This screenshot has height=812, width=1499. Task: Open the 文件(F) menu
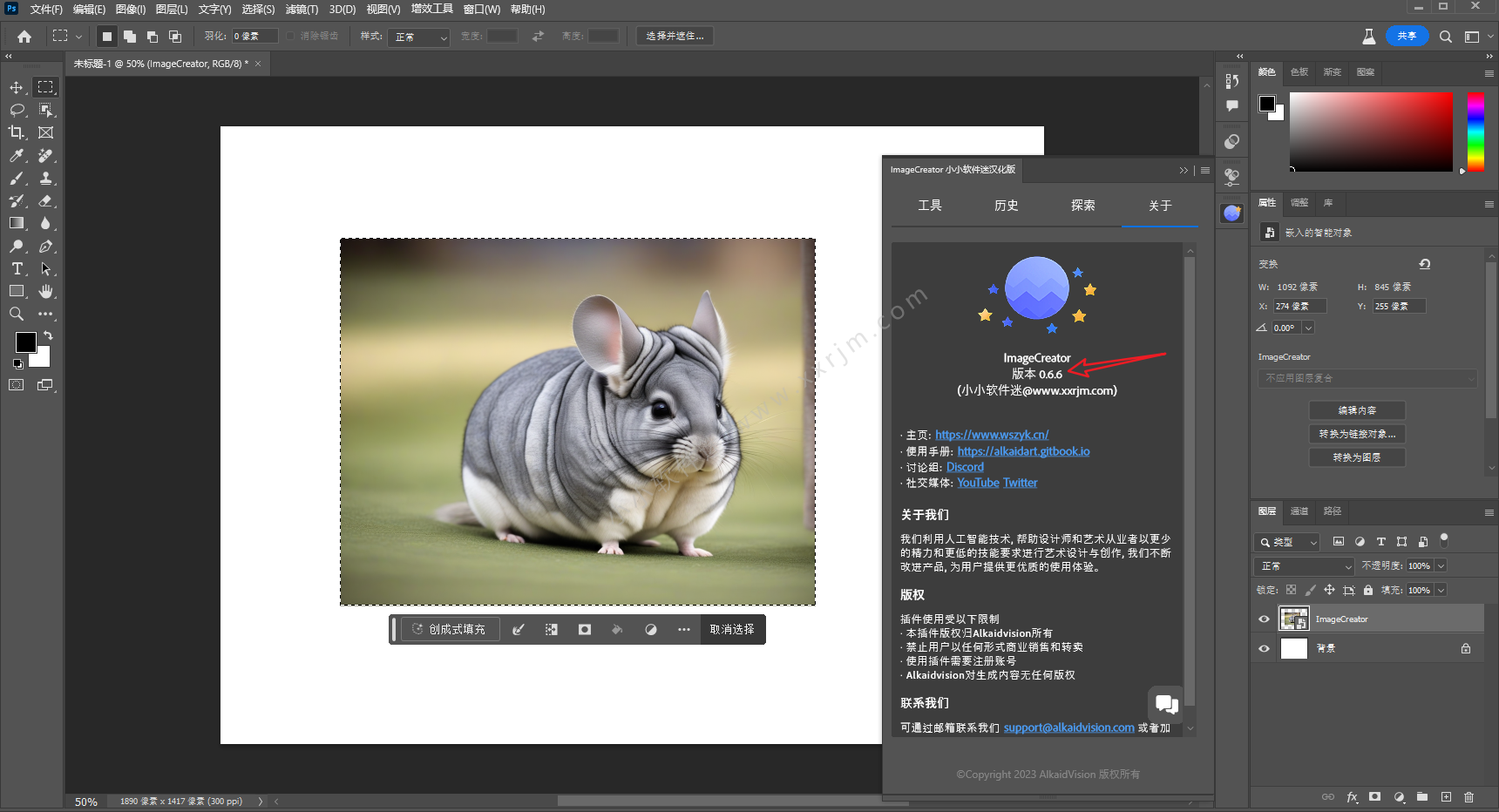click(46, 10)
